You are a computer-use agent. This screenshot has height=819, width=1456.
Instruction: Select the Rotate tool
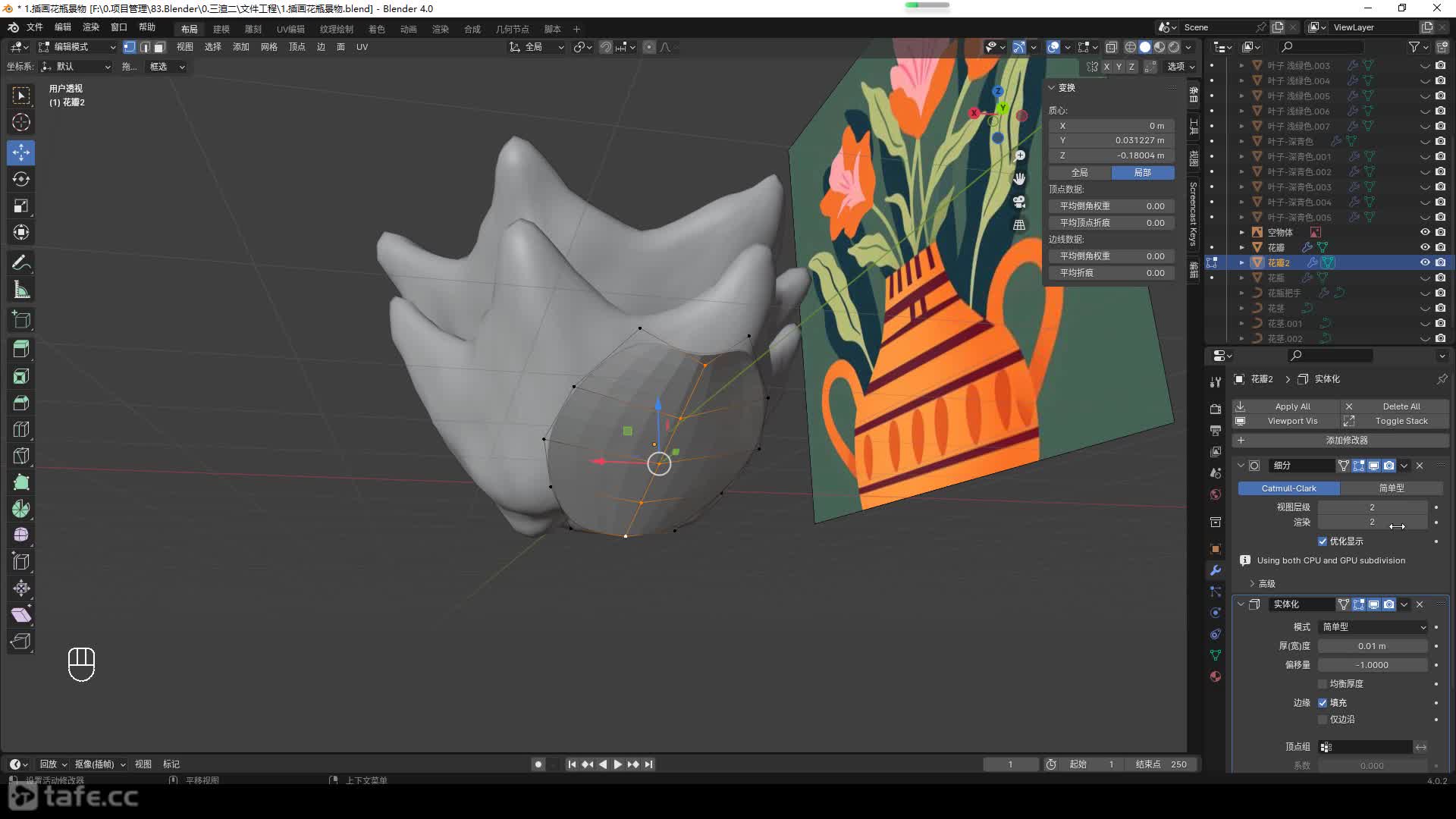(21, 180)
